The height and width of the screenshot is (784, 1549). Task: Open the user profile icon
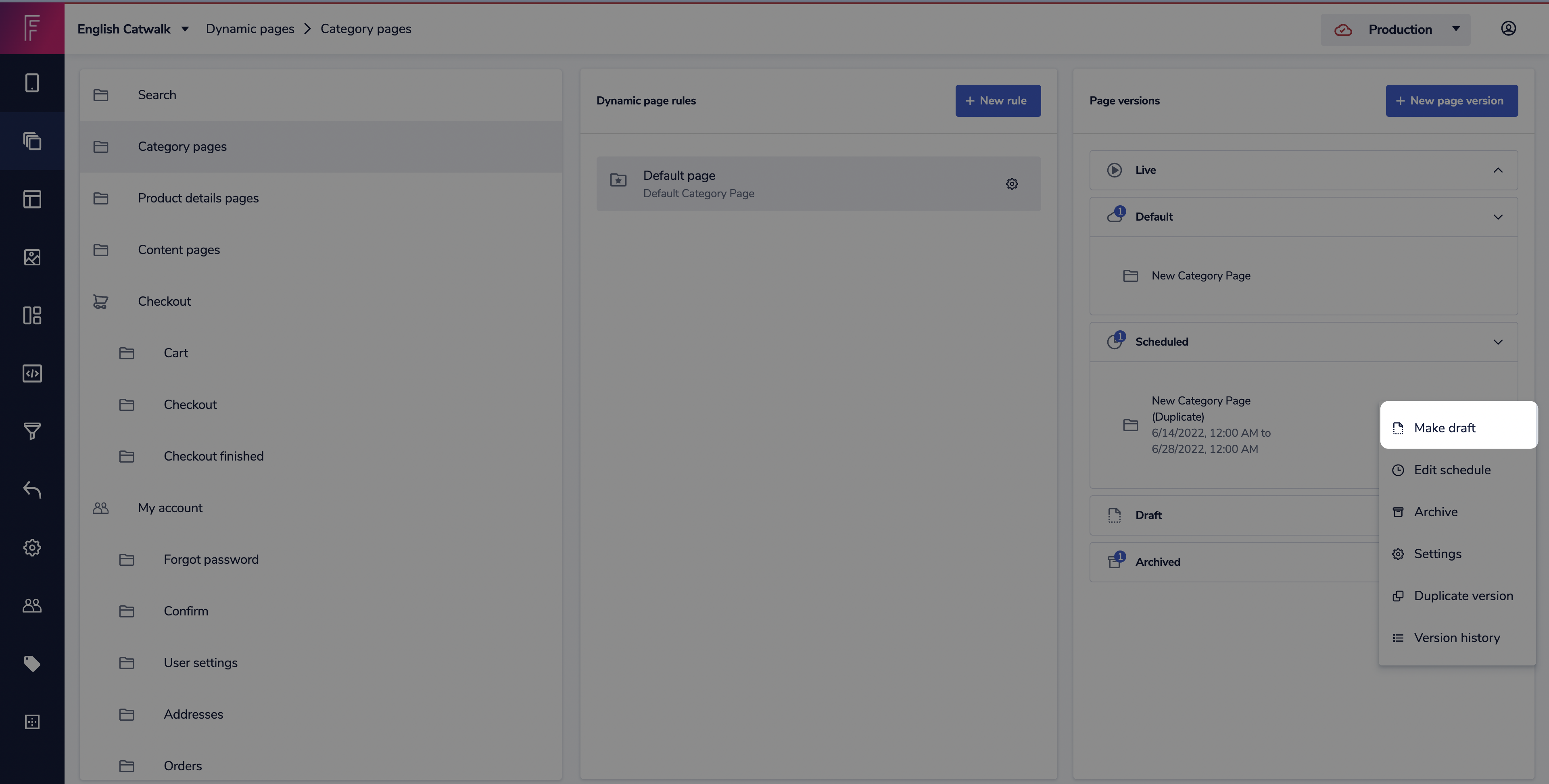click(1508, 29)
